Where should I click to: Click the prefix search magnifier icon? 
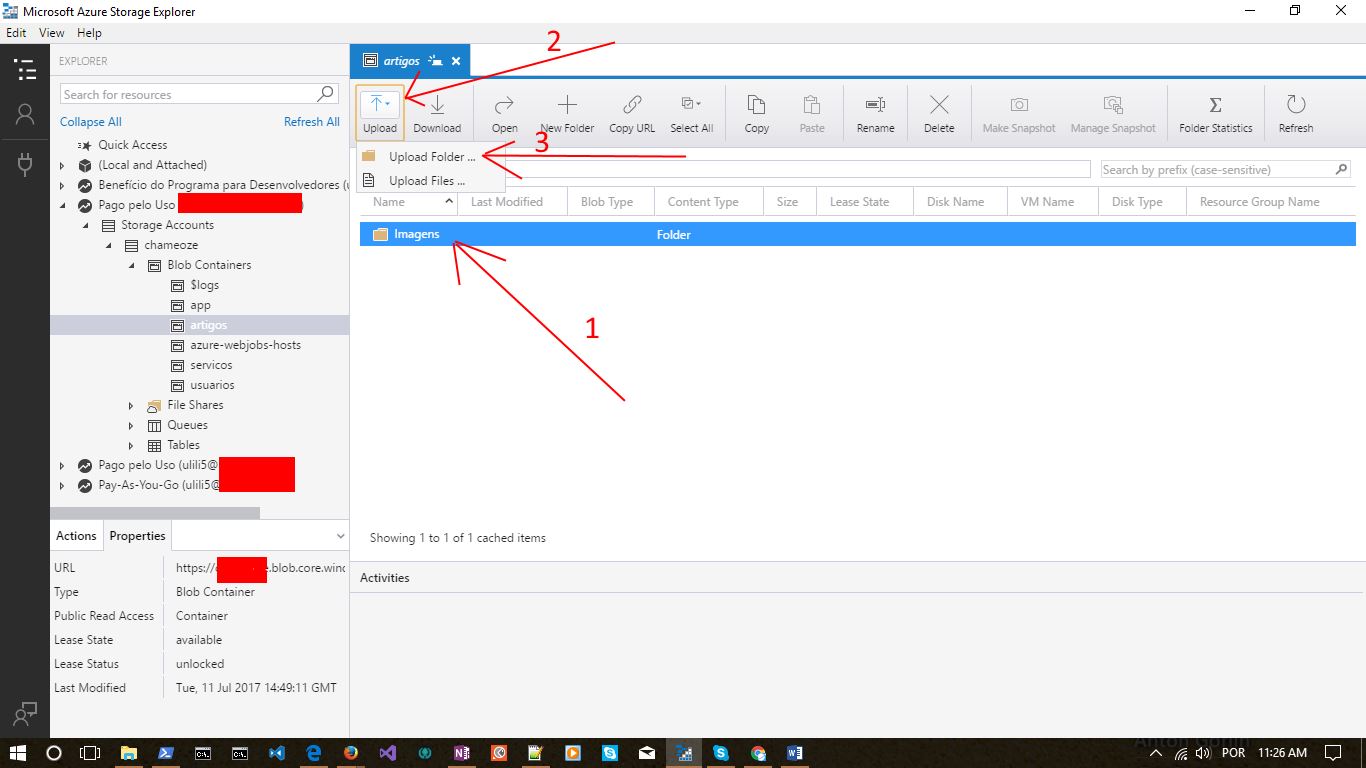point(1341,169)
